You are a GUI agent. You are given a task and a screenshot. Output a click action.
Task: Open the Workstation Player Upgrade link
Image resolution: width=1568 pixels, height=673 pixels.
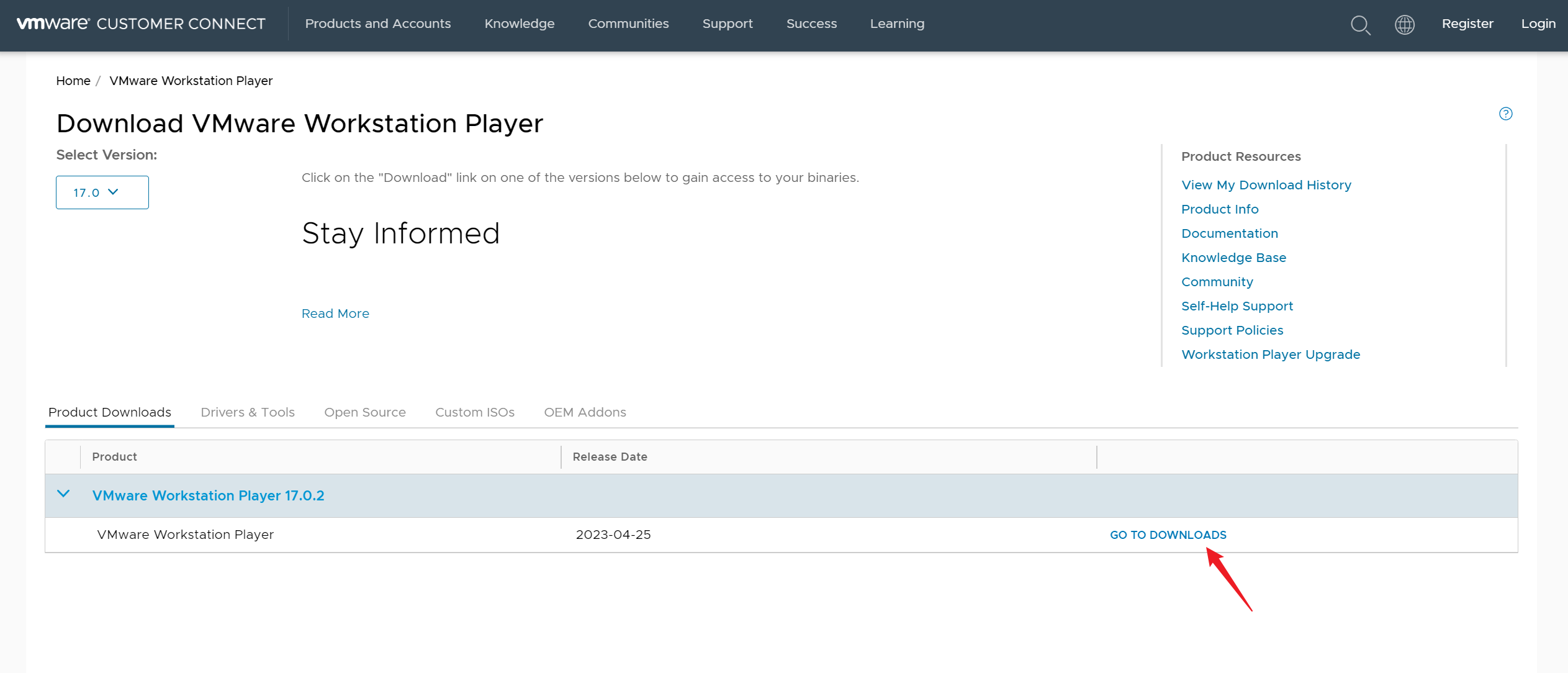click(x=1270, y=354)
